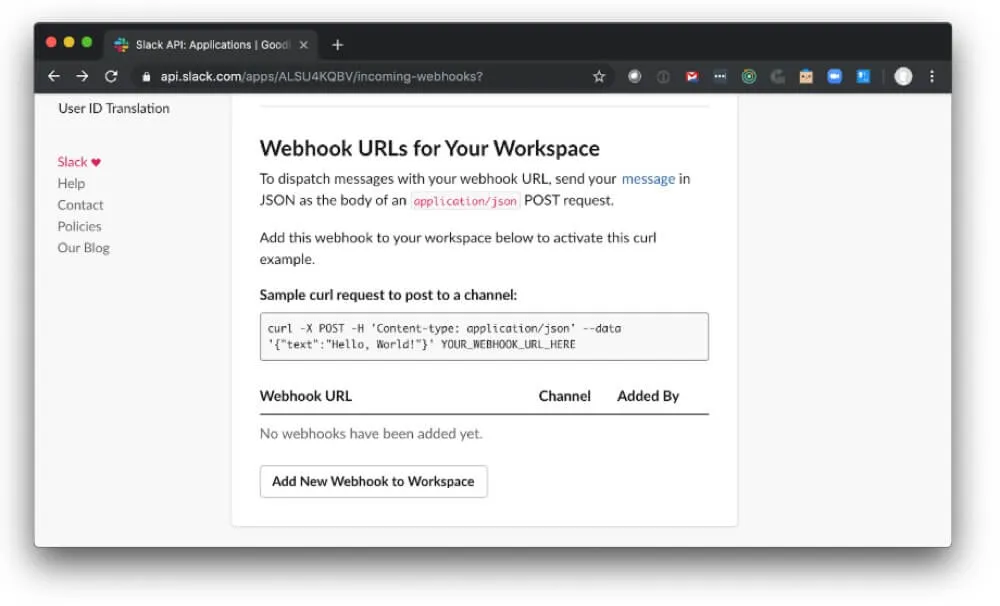Click the site security lock icon
Viewport: 1000px width, 606px height.
coord(146,75)
